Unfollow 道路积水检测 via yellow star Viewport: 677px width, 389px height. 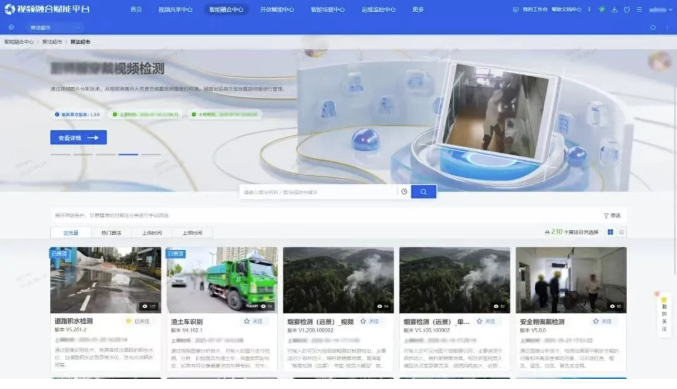[128, 321]
